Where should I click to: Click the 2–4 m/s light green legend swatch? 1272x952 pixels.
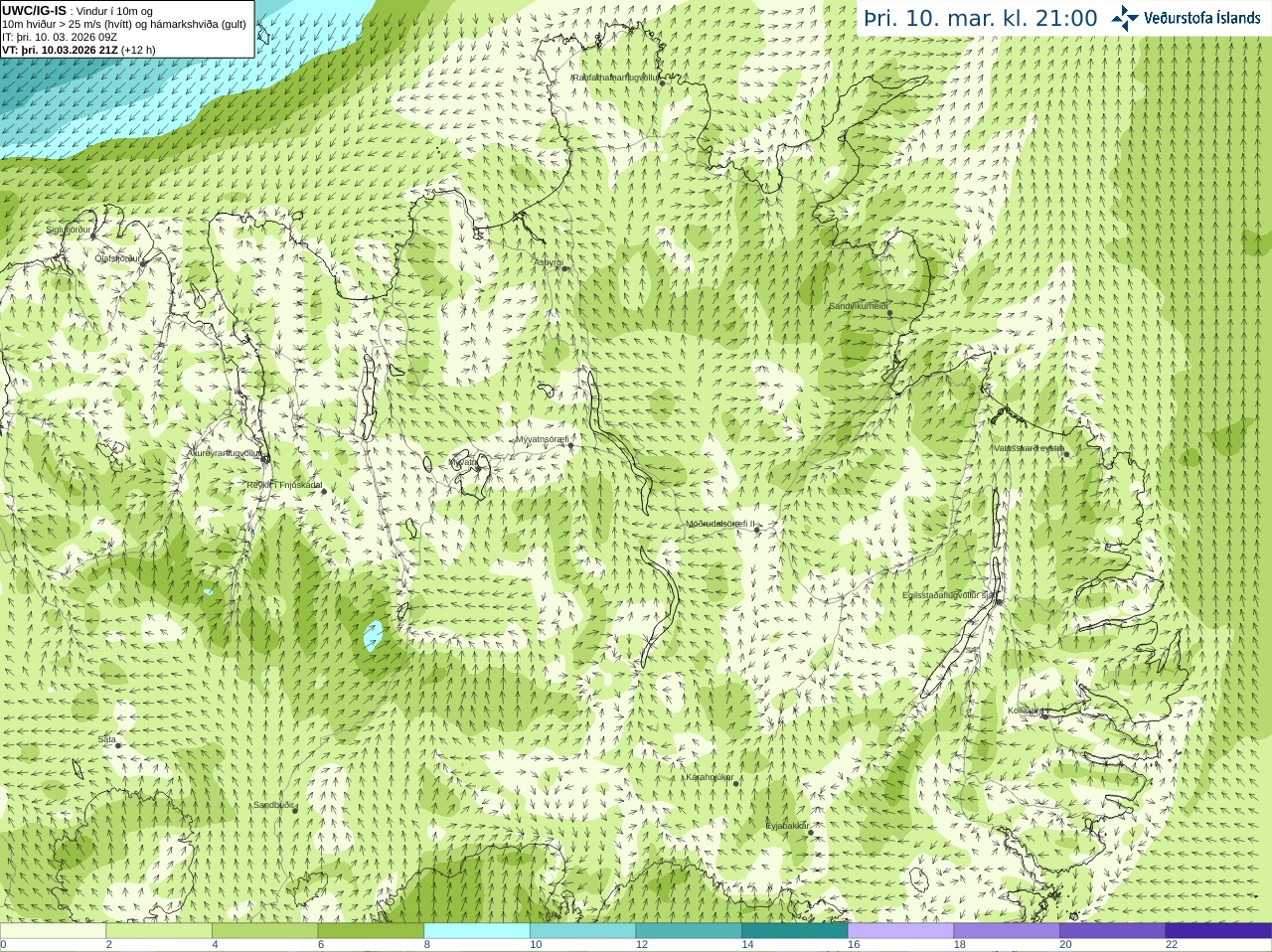pyautogui.click(x=159, y=931)
